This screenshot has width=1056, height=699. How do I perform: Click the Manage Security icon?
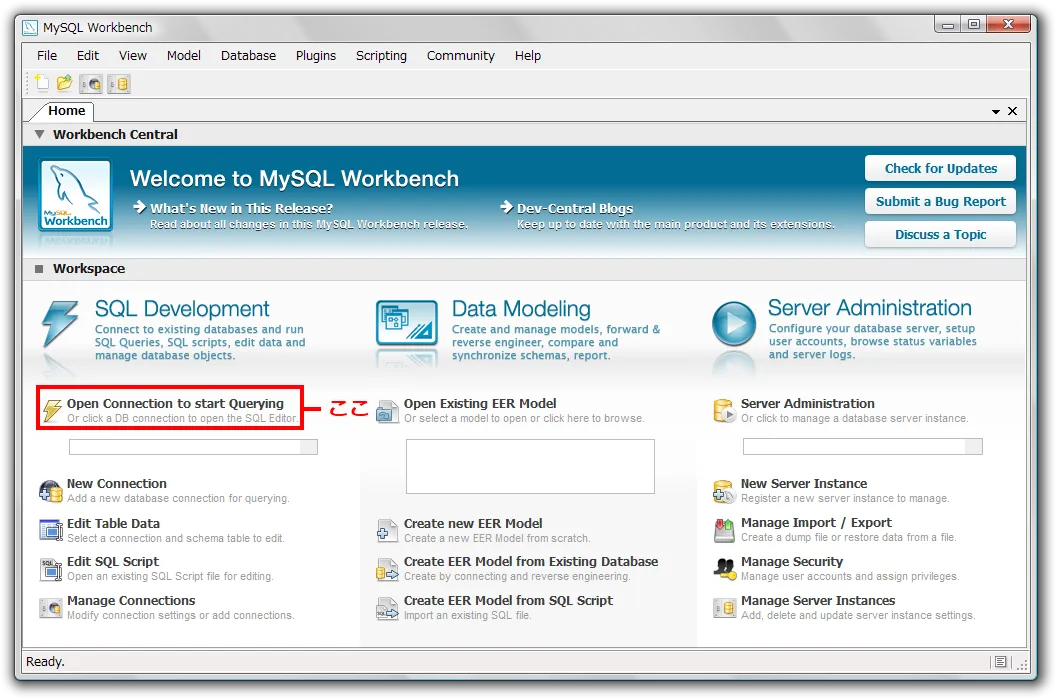tap(724, 569)
